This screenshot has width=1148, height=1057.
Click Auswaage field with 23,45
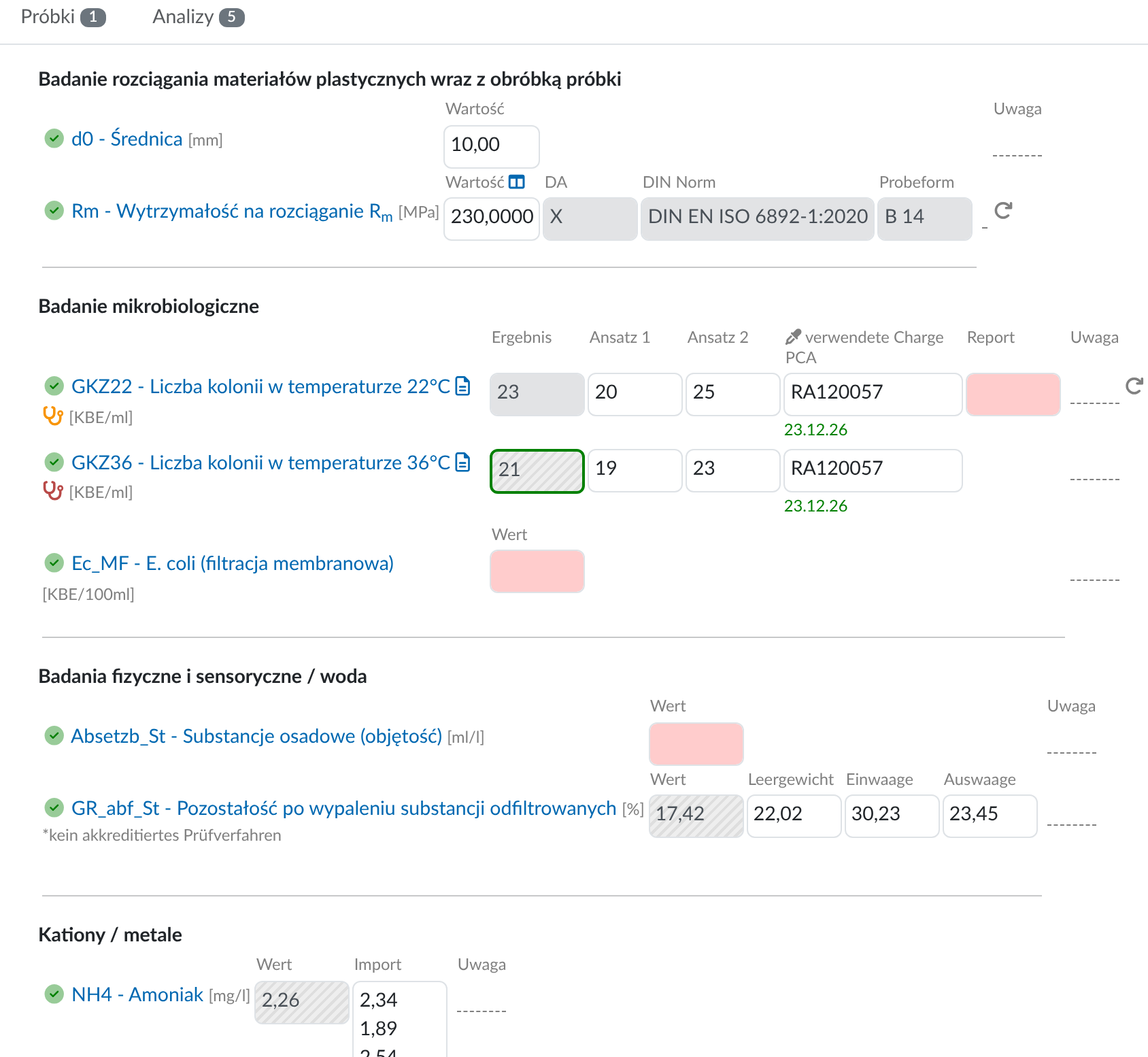(990, 816)
